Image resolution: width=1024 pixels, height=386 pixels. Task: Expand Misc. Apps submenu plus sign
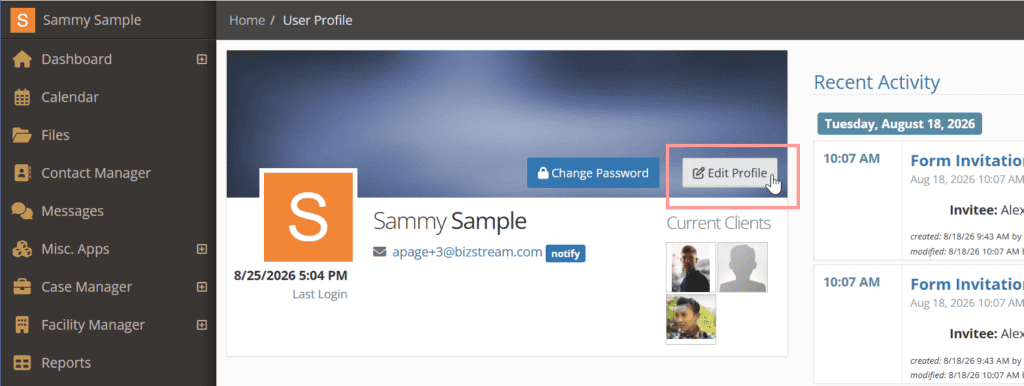[202, 249]
